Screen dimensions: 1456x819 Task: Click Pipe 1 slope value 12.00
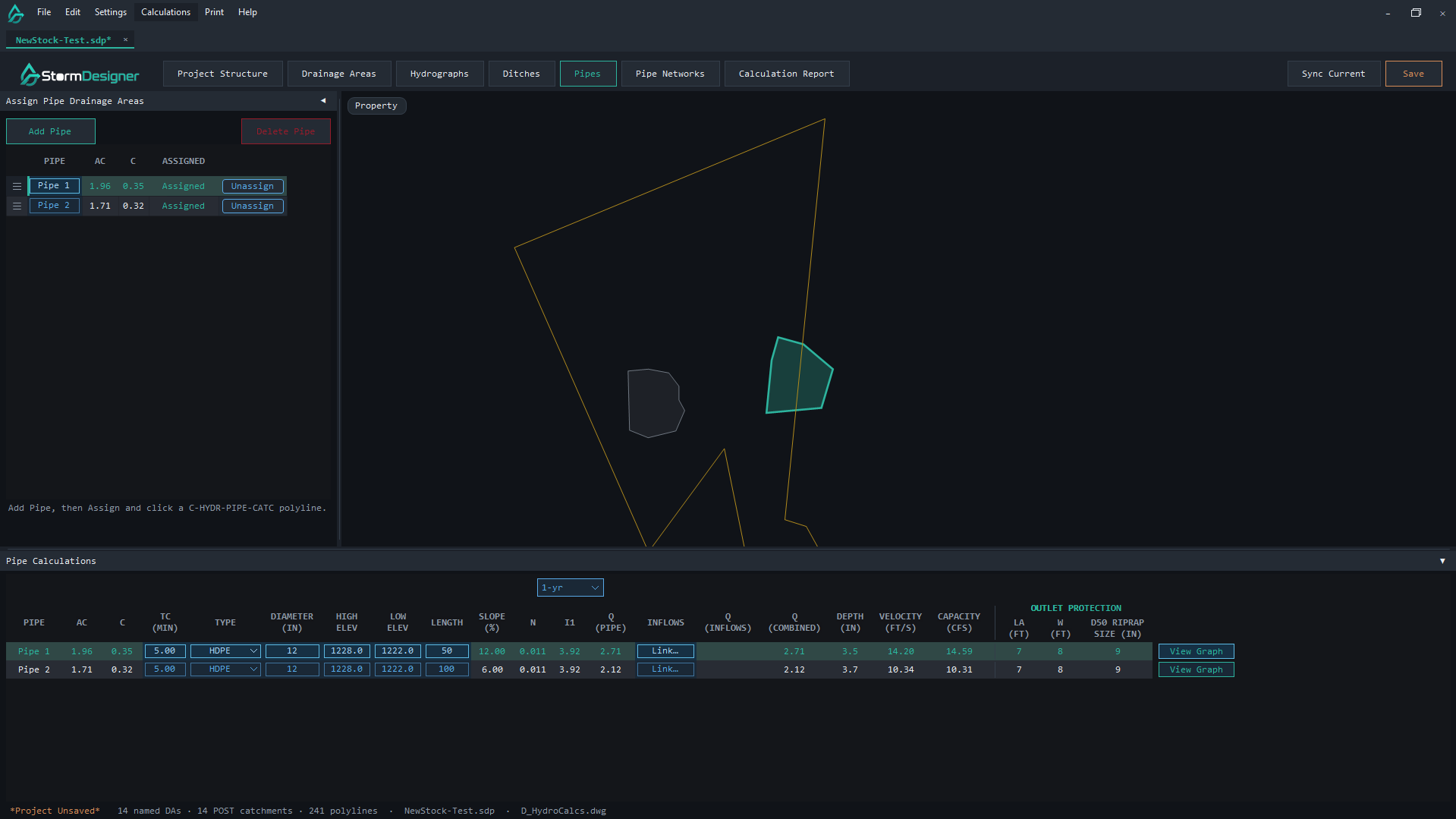click(x=492, y=651)
